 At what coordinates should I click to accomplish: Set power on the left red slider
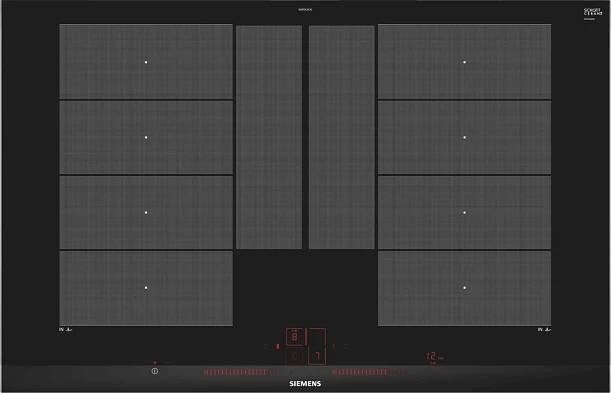241,373
